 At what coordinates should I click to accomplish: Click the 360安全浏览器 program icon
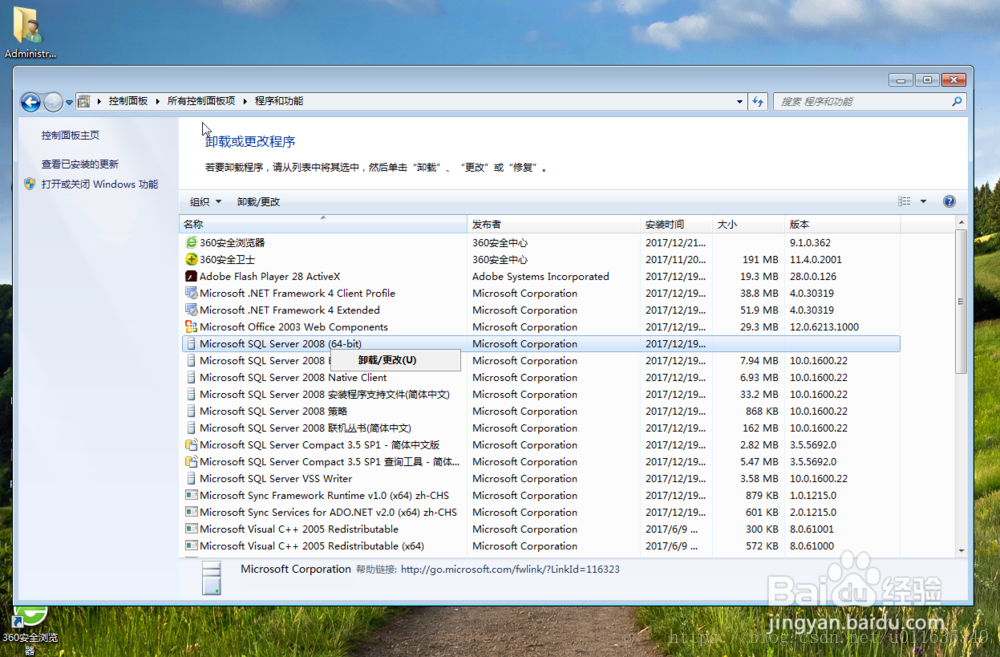pos(191,242)
